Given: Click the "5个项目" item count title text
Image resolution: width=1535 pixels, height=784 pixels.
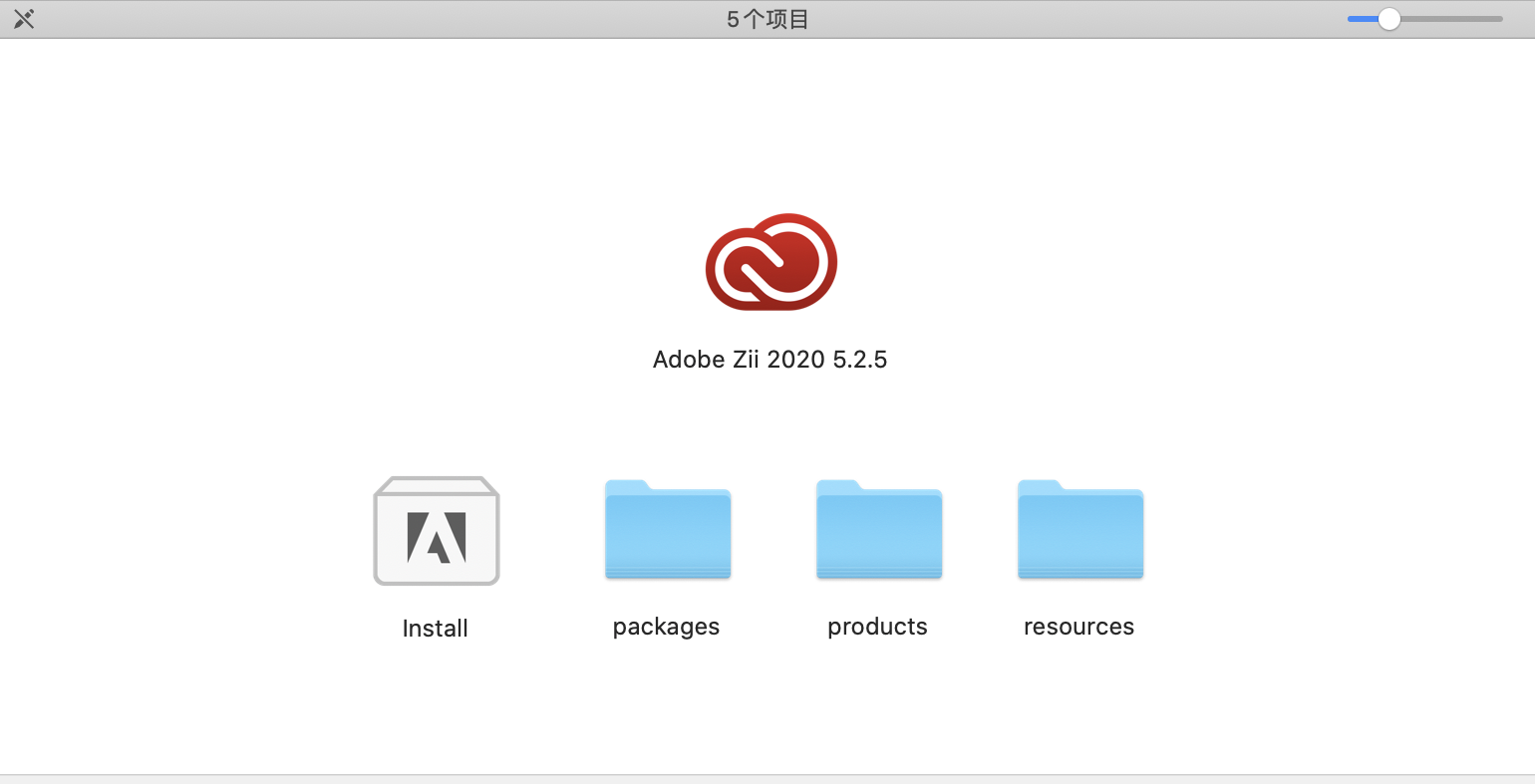Looking at the screenshot, I should (767, 19).
